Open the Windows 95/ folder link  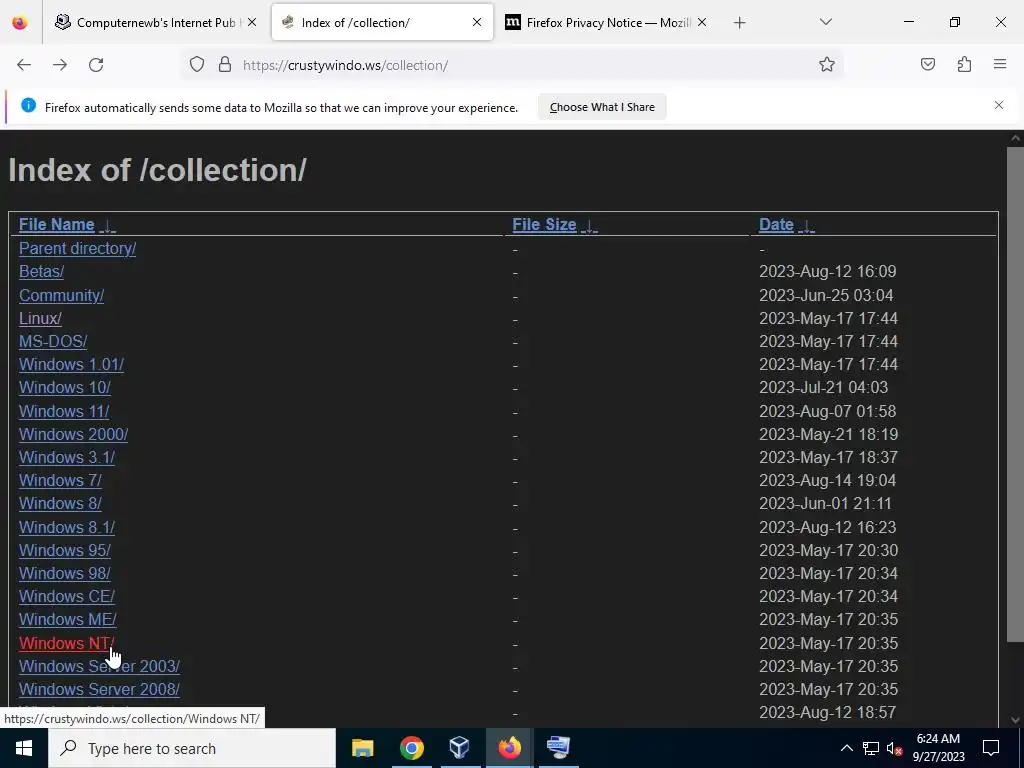(x=65, y=551)
